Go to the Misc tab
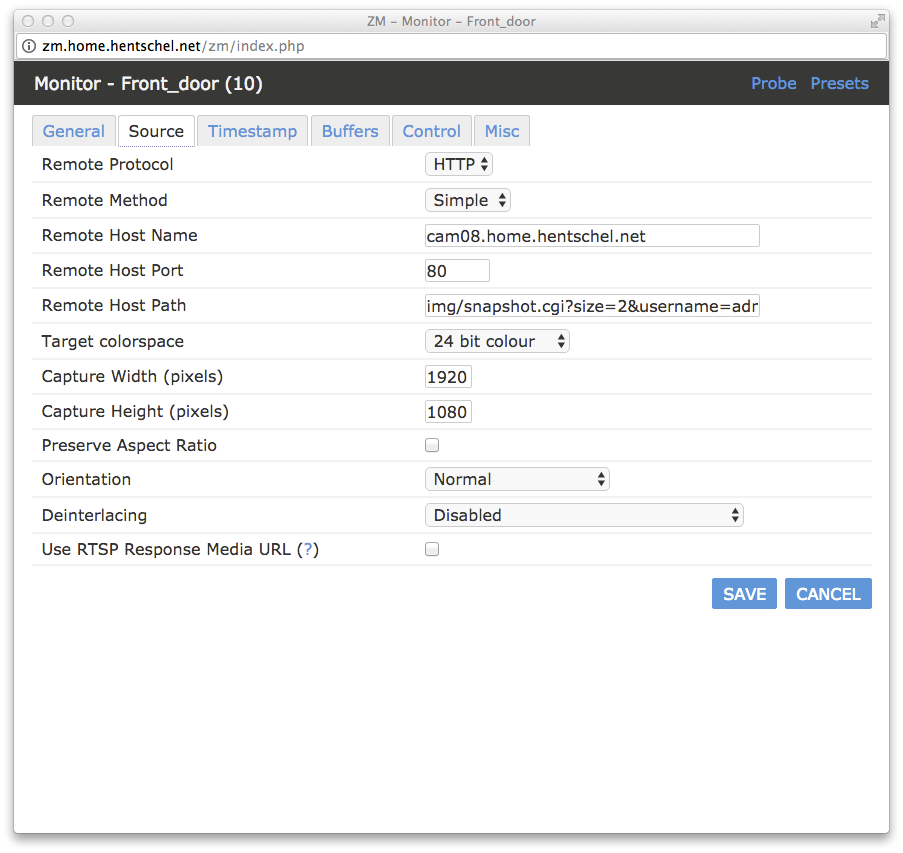903x853 pixels. tap(502, 131)
